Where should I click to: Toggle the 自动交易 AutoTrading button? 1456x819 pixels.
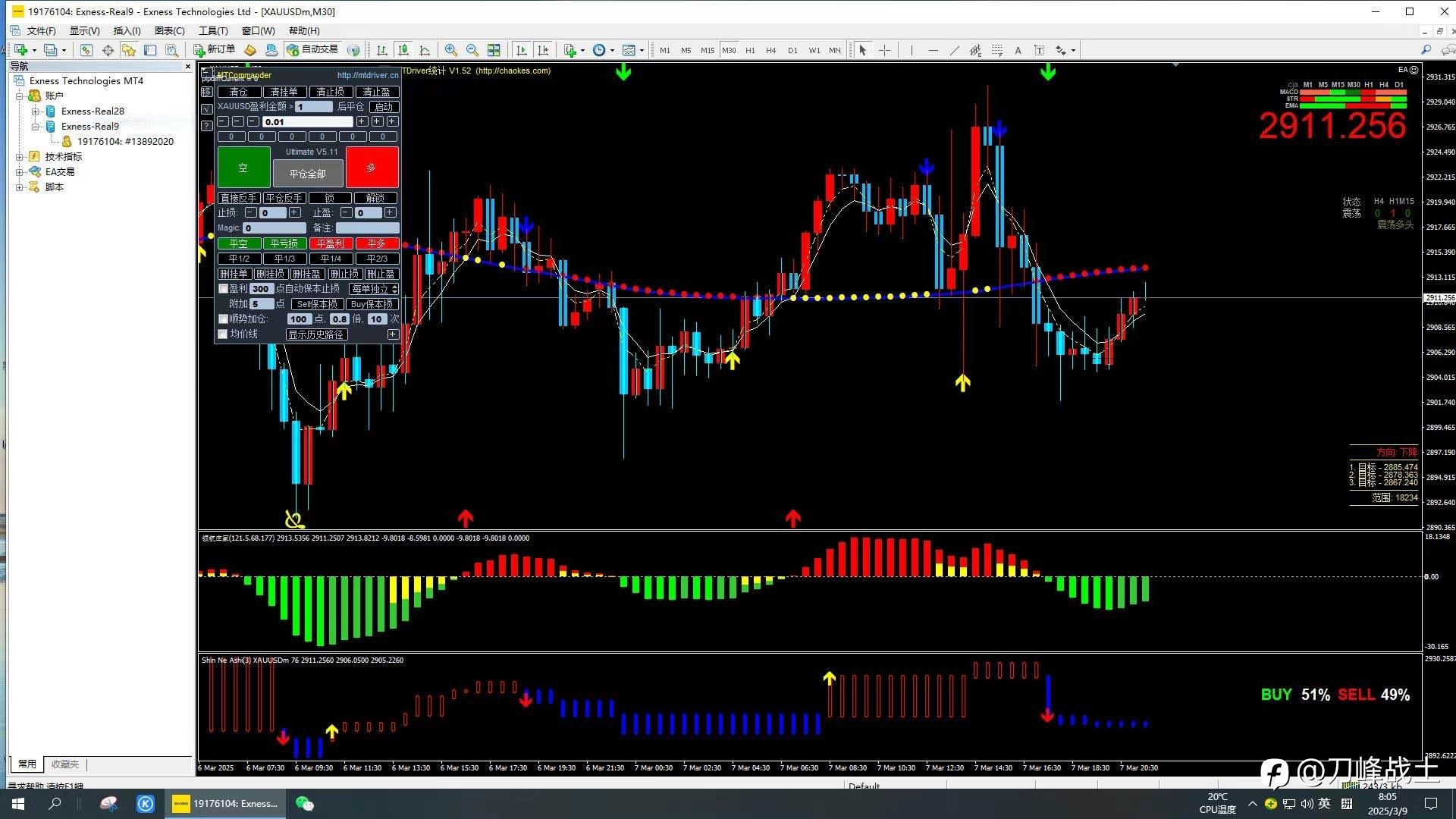(312, 50)
